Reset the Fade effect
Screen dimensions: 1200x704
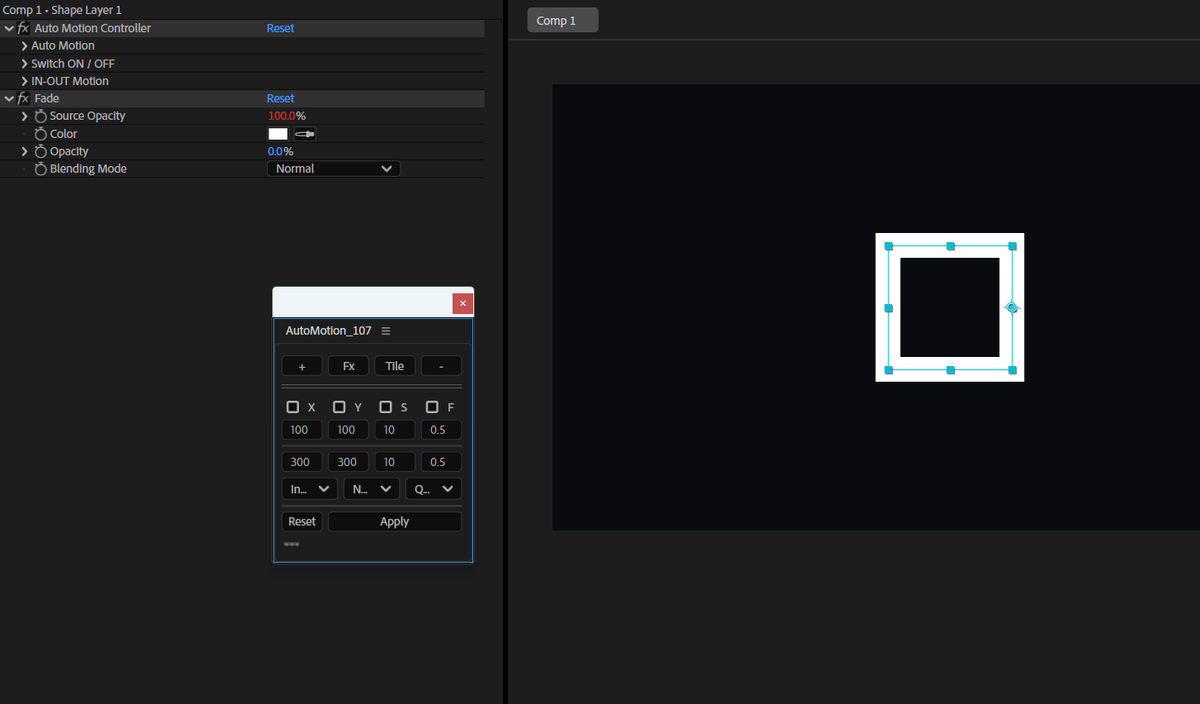[x=280, y=98]
